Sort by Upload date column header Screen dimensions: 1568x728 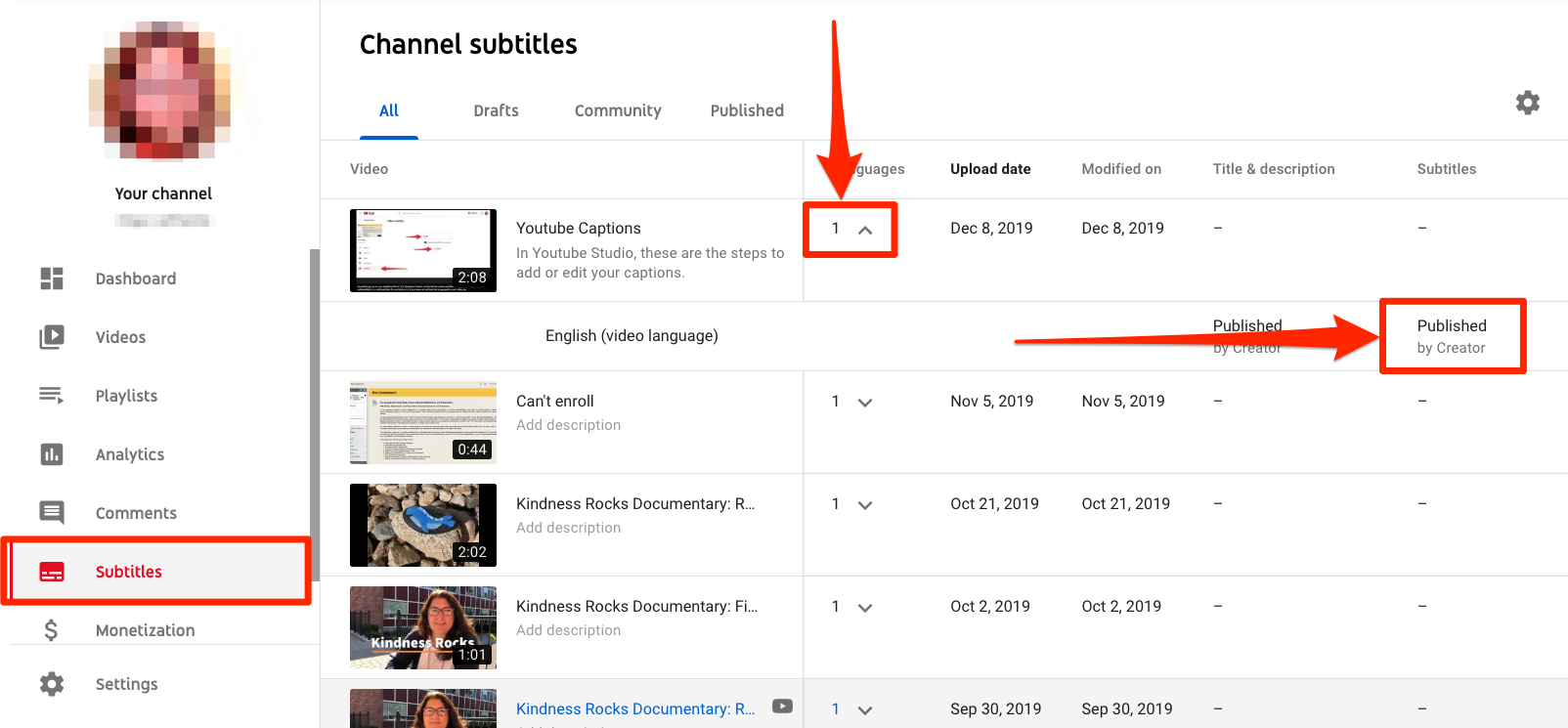tap(990, 169)
